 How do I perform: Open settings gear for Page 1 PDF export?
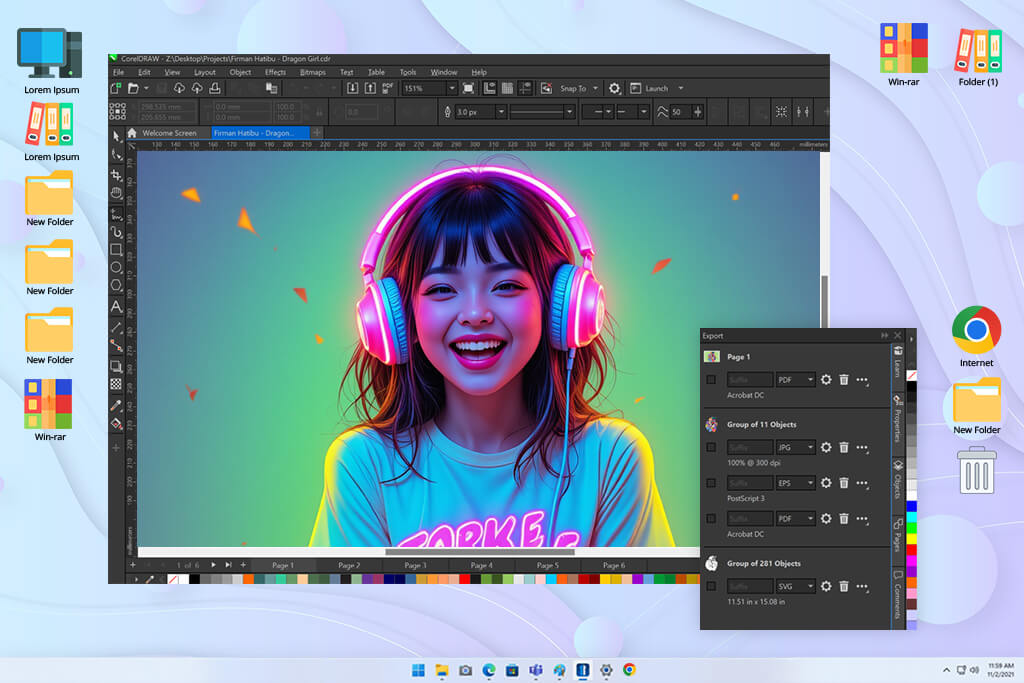[x=826, y=379]
